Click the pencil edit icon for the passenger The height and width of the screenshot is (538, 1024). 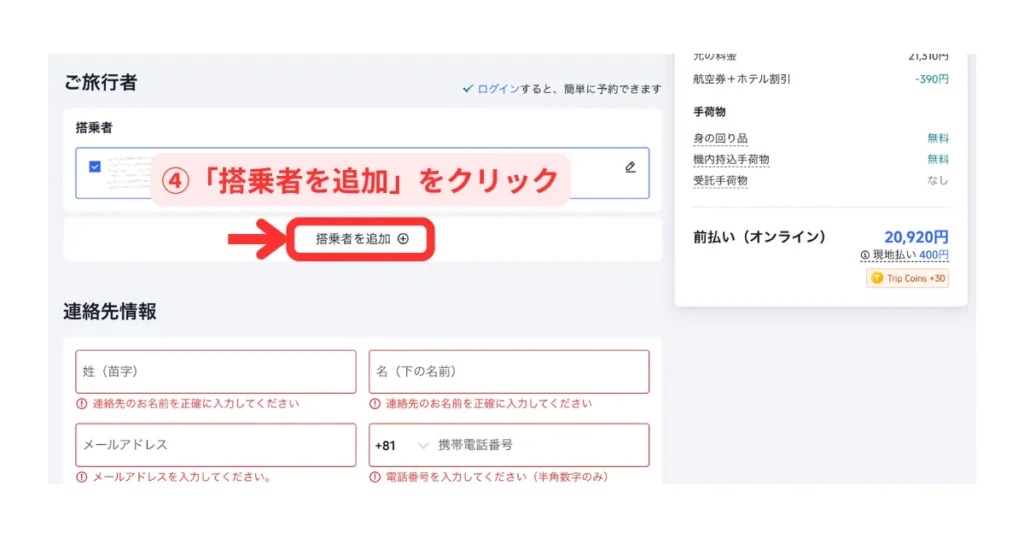click(630, 167)
